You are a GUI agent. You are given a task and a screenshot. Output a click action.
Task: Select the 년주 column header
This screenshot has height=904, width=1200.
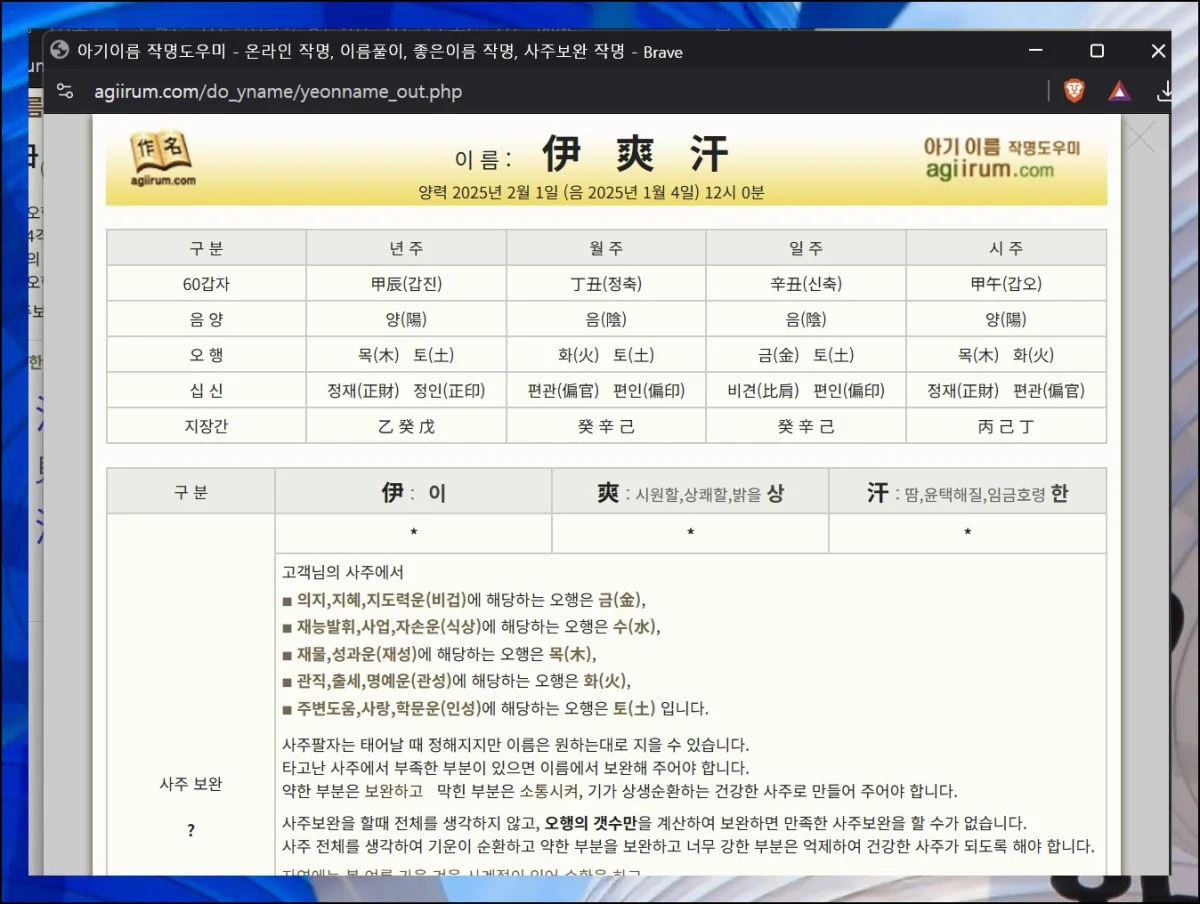coord(406,248)
